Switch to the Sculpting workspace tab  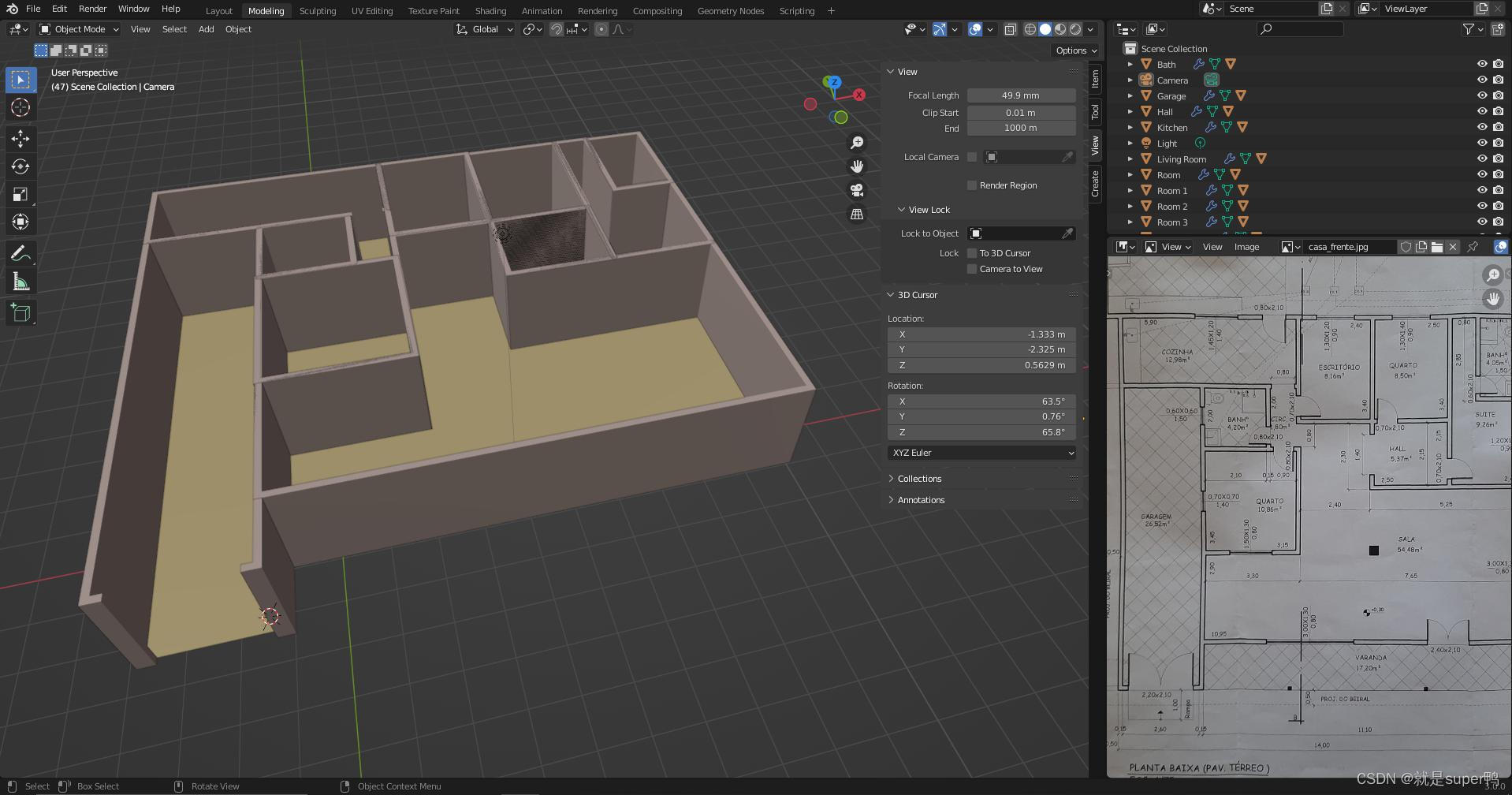pos(318,11)
